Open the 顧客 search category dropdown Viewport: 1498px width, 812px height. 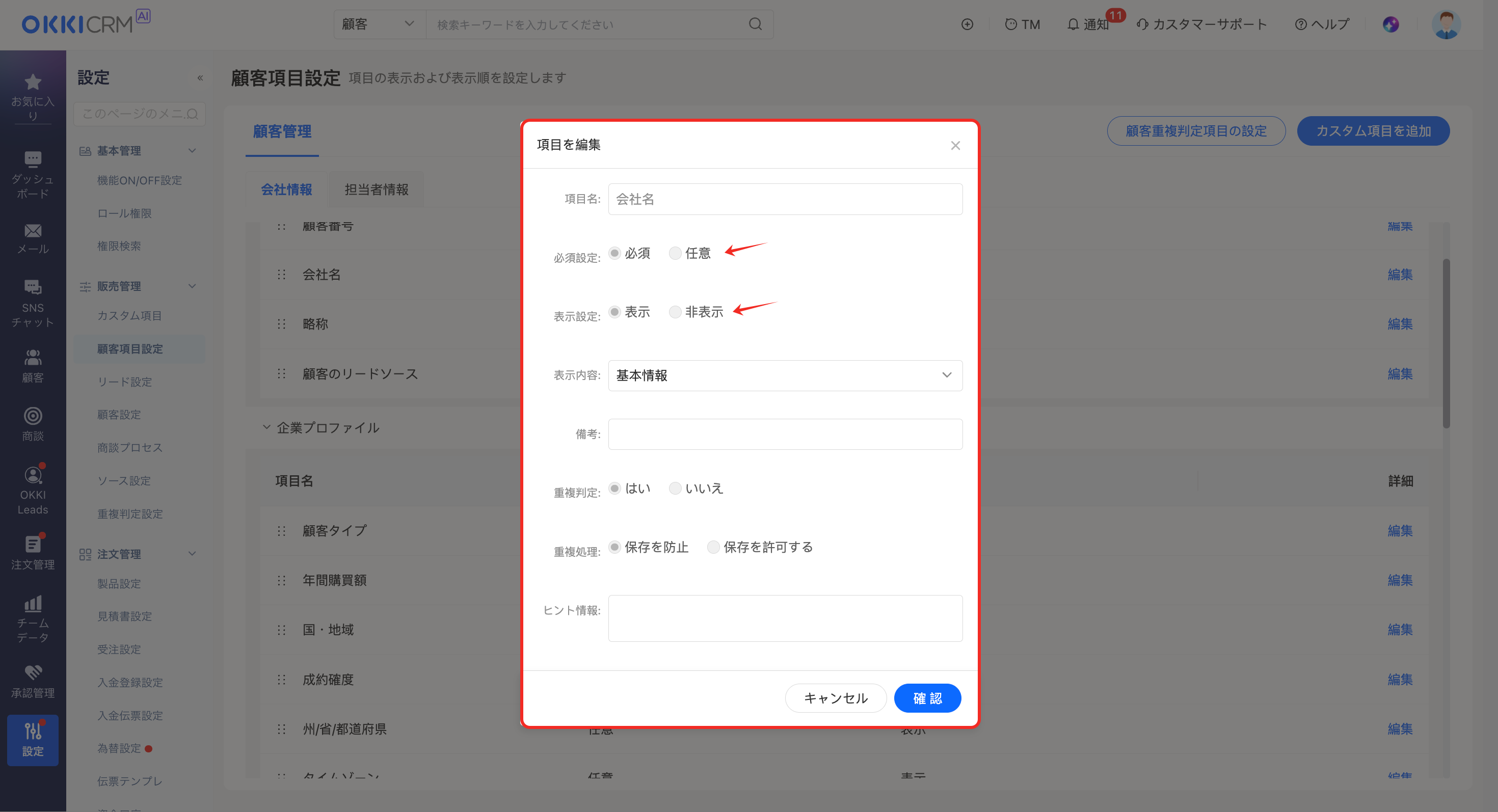click(x=379, y=24)
